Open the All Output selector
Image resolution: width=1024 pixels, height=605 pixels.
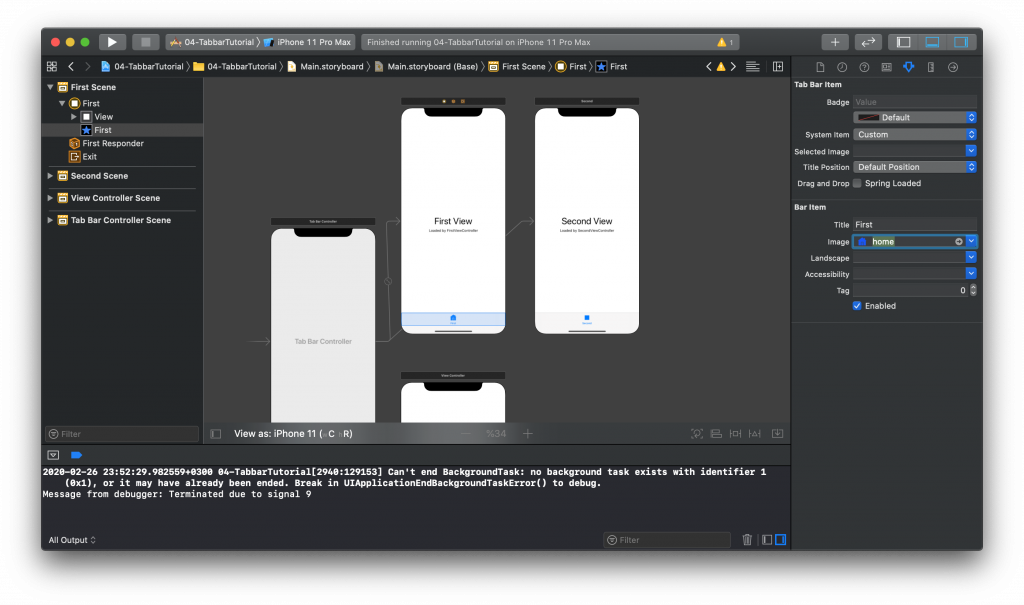(72, 540)
